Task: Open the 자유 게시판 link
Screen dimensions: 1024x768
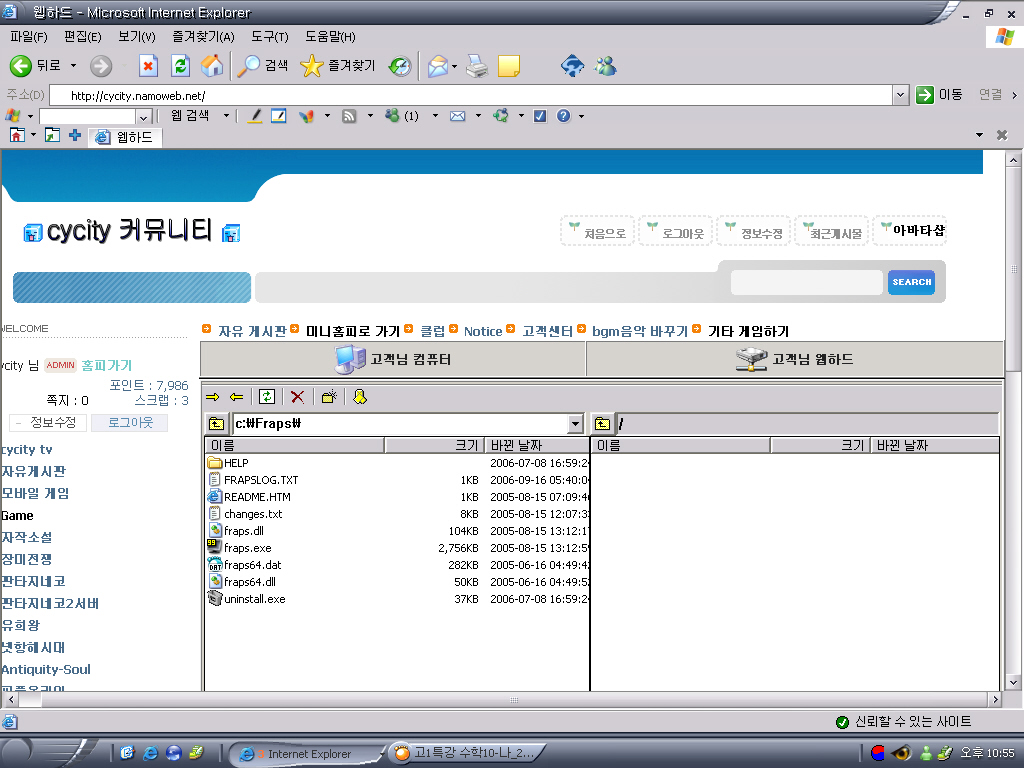Action: 252,331
